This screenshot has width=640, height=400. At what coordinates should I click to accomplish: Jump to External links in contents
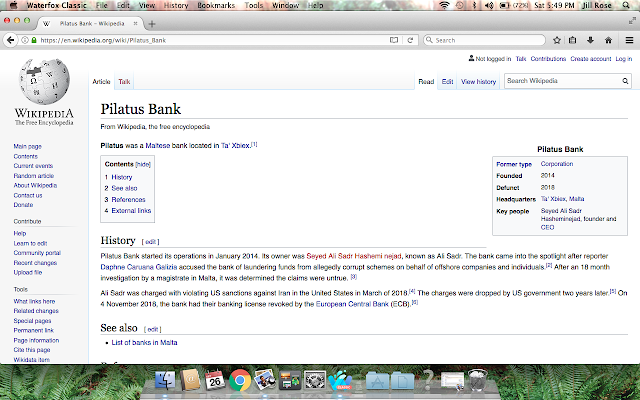(131, 211)
